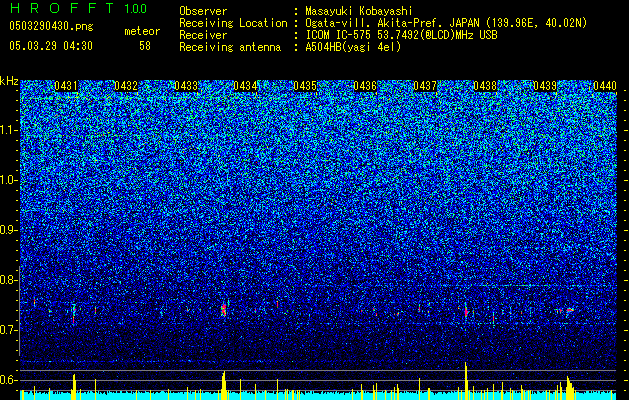Screen dimensions: 629x400
Task: Click the red echo trace near 0439
Action: point(569,310)
